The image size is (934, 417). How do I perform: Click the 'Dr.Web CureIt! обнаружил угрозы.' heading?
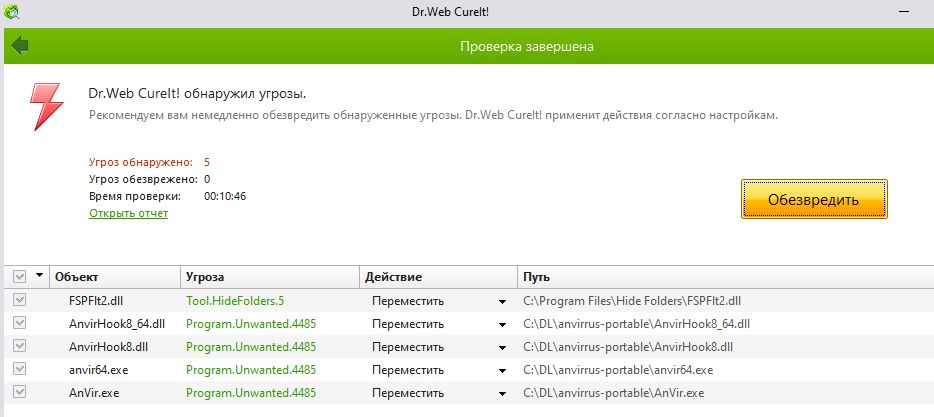click(198, 94)
